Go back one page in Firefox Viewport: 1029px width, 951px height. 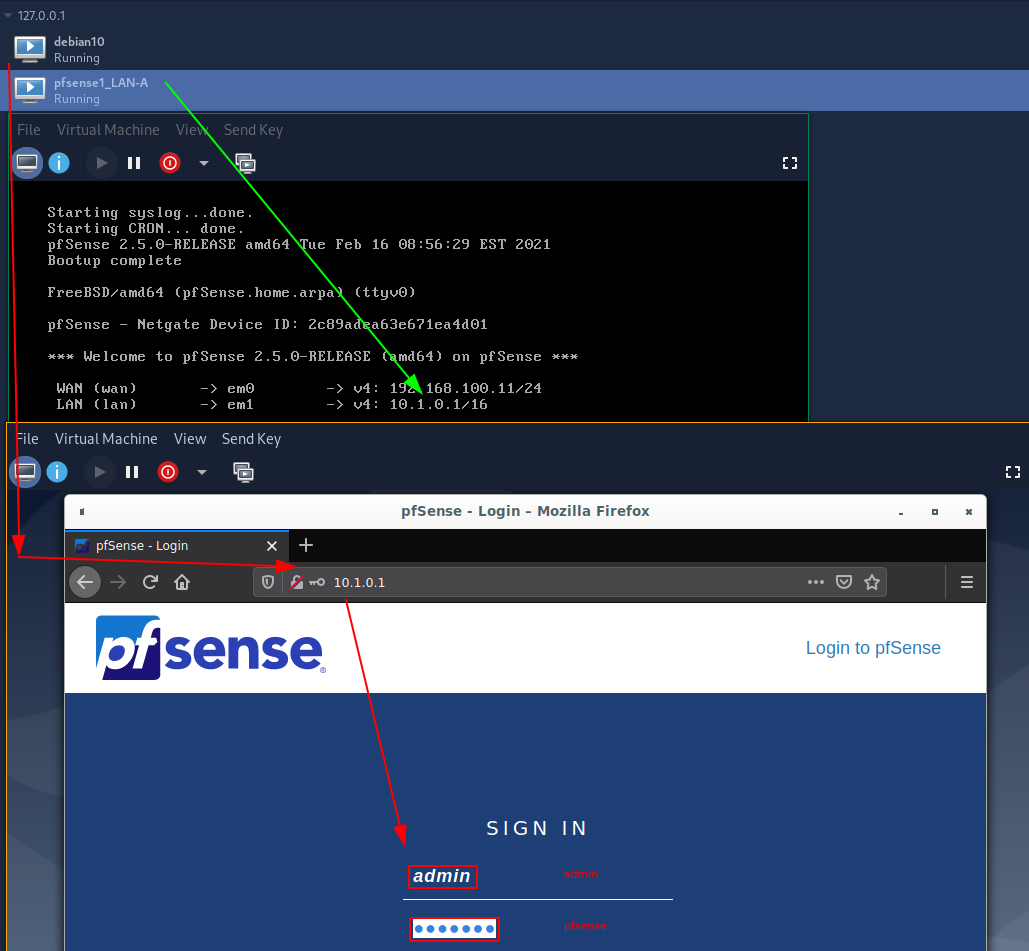tap(85, 582)
